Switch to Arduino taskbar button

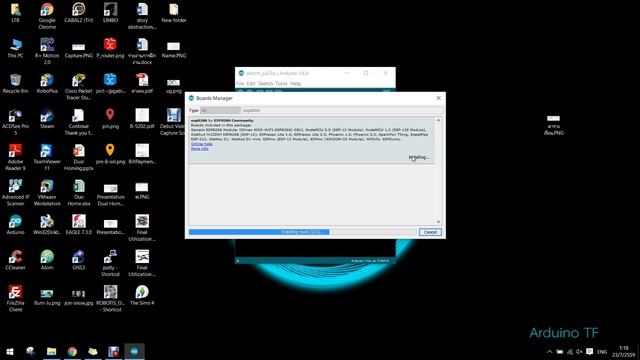click(x=134, y=351)
